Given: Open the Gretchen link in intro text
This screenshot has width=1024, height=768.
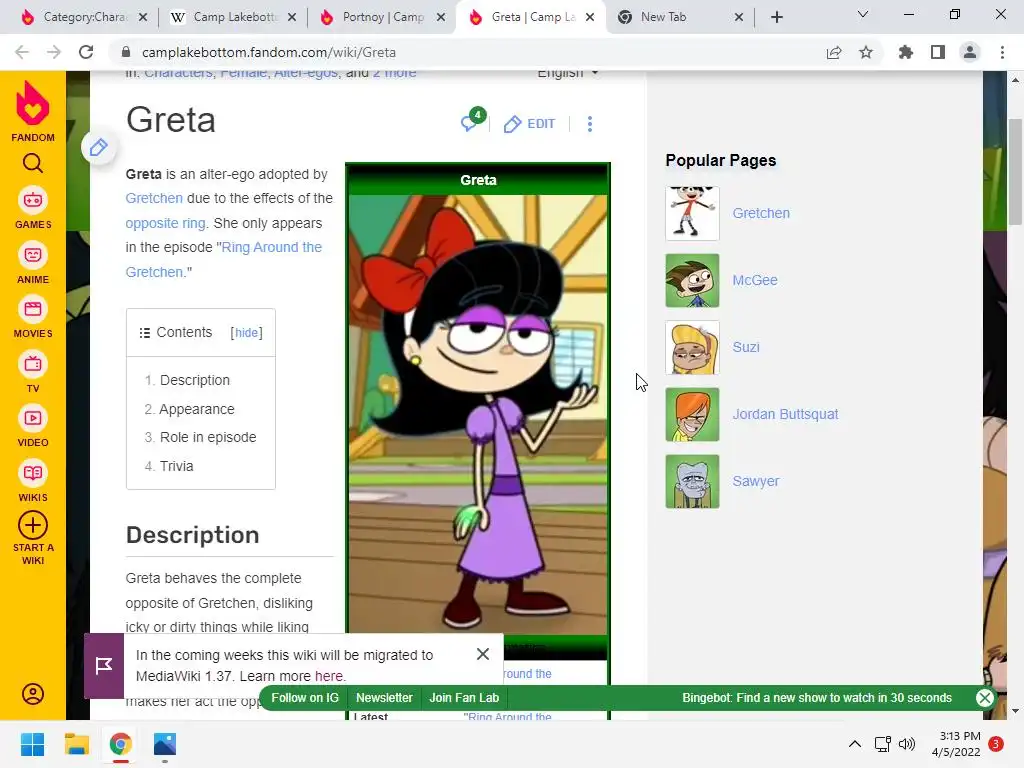Looking at the screenshot, I should coord(154,198).
